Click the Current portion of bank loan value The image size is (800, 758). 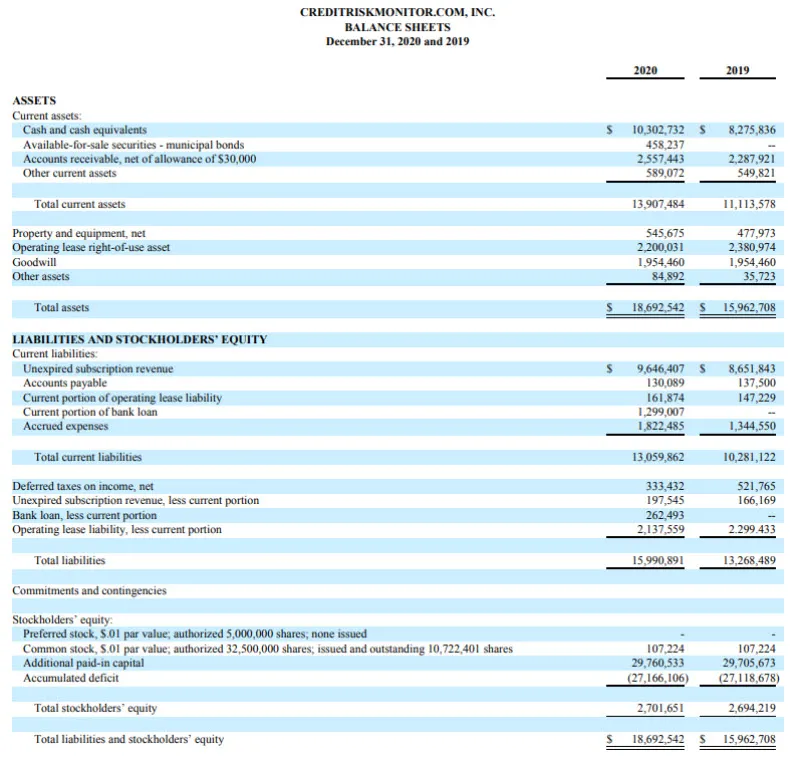pyautogui.click(x=661, y=412)
